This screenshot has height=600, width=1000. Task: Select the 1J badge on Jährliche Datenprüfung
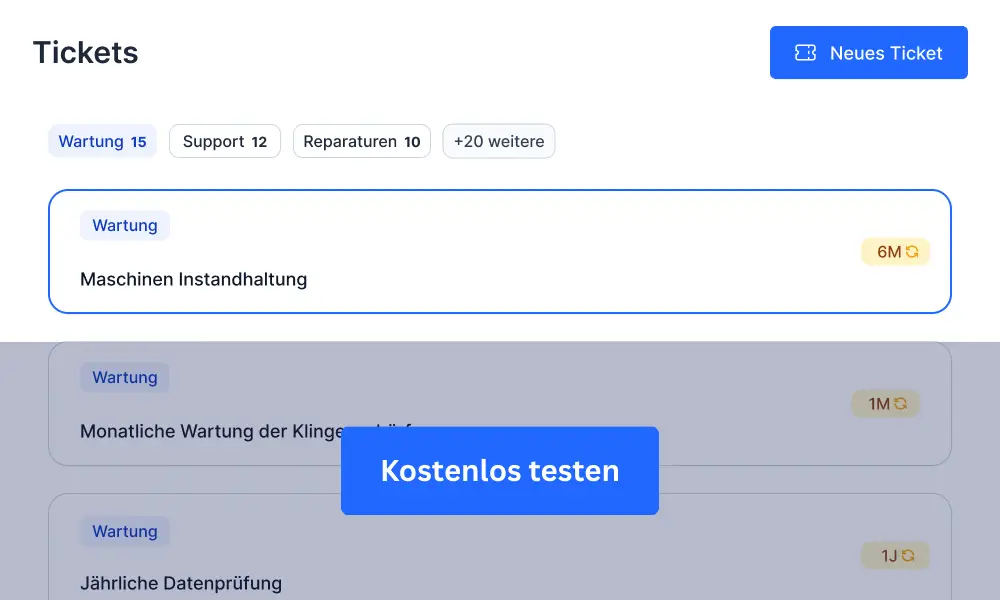coord(895,555)
